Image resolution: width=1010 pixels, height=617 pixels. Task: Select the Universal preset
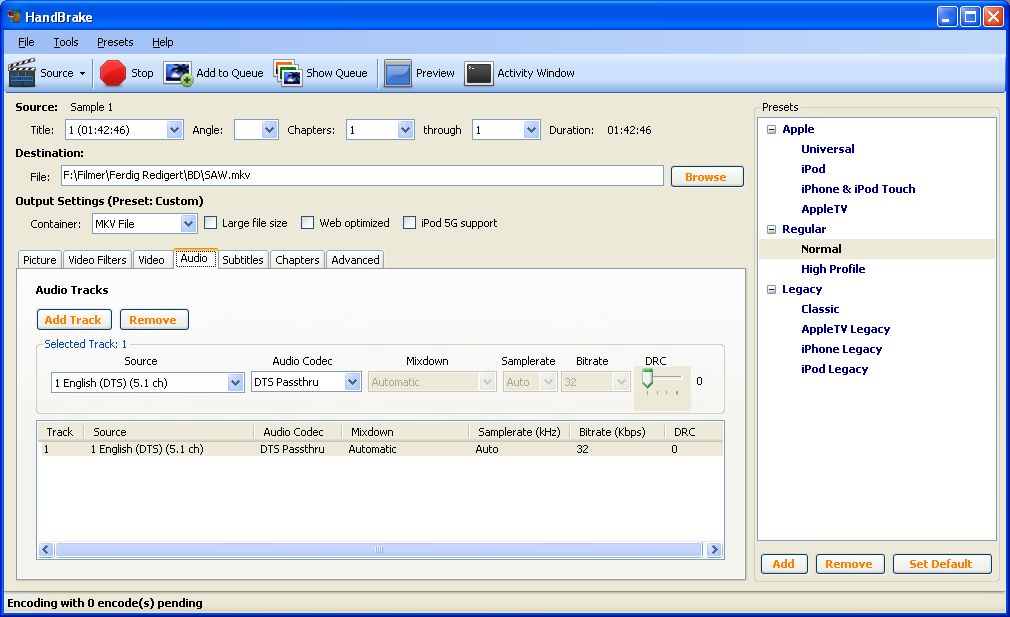(x=827, y=149)
